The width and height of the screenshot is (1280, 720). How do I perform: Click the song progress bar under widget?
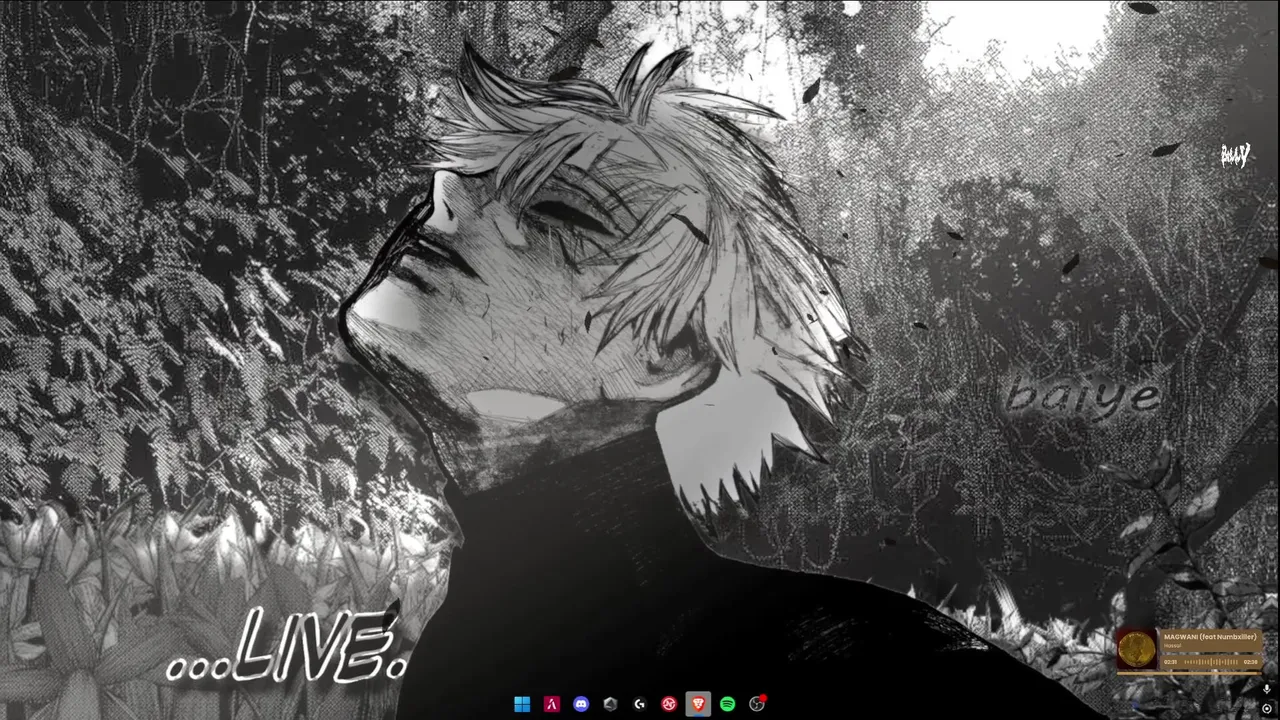point(1189,673)
